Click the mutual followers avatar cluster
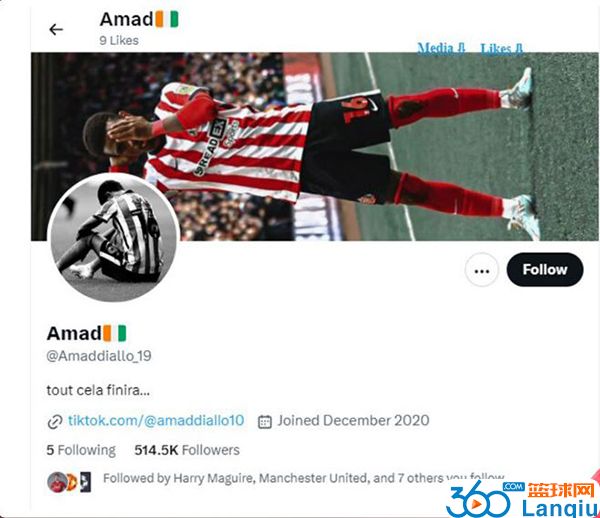Screen dimensions: 600x518 click(69, 482)
